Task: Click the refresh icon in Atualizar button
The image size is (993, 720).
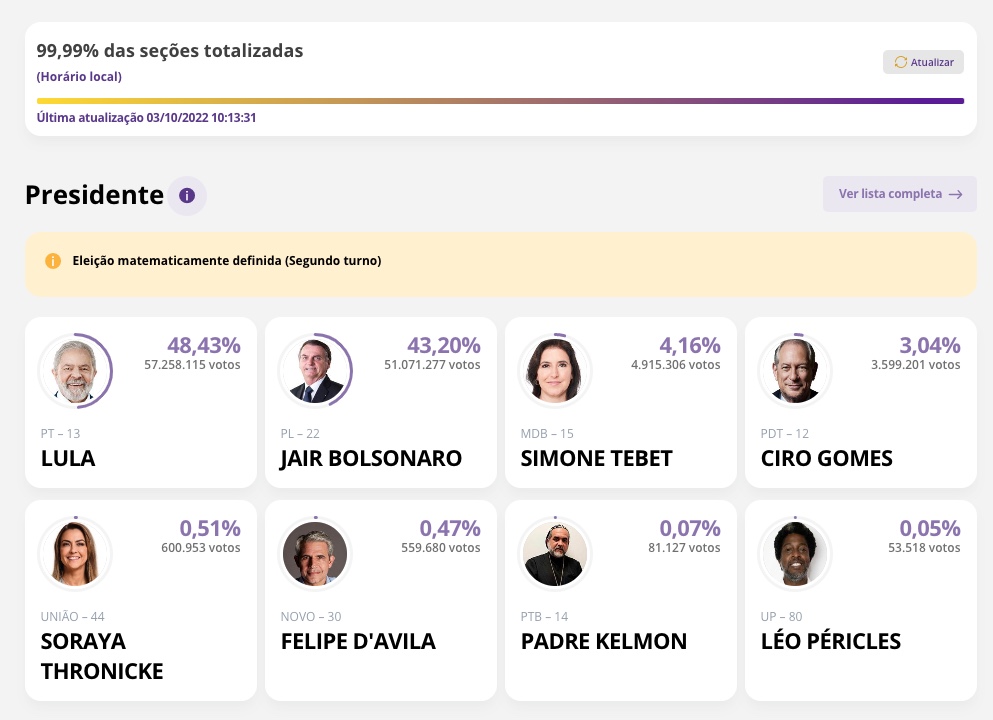Action: click(900, 62)
